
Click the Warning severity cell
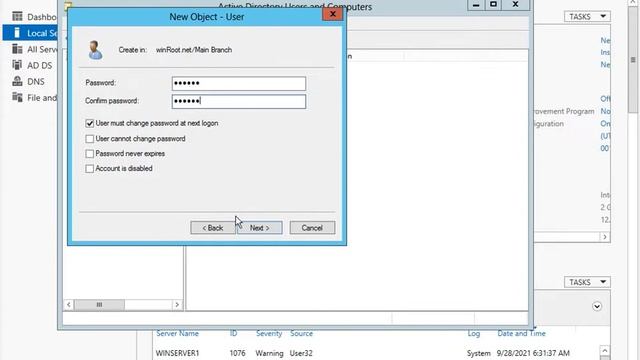coord(269,353)
